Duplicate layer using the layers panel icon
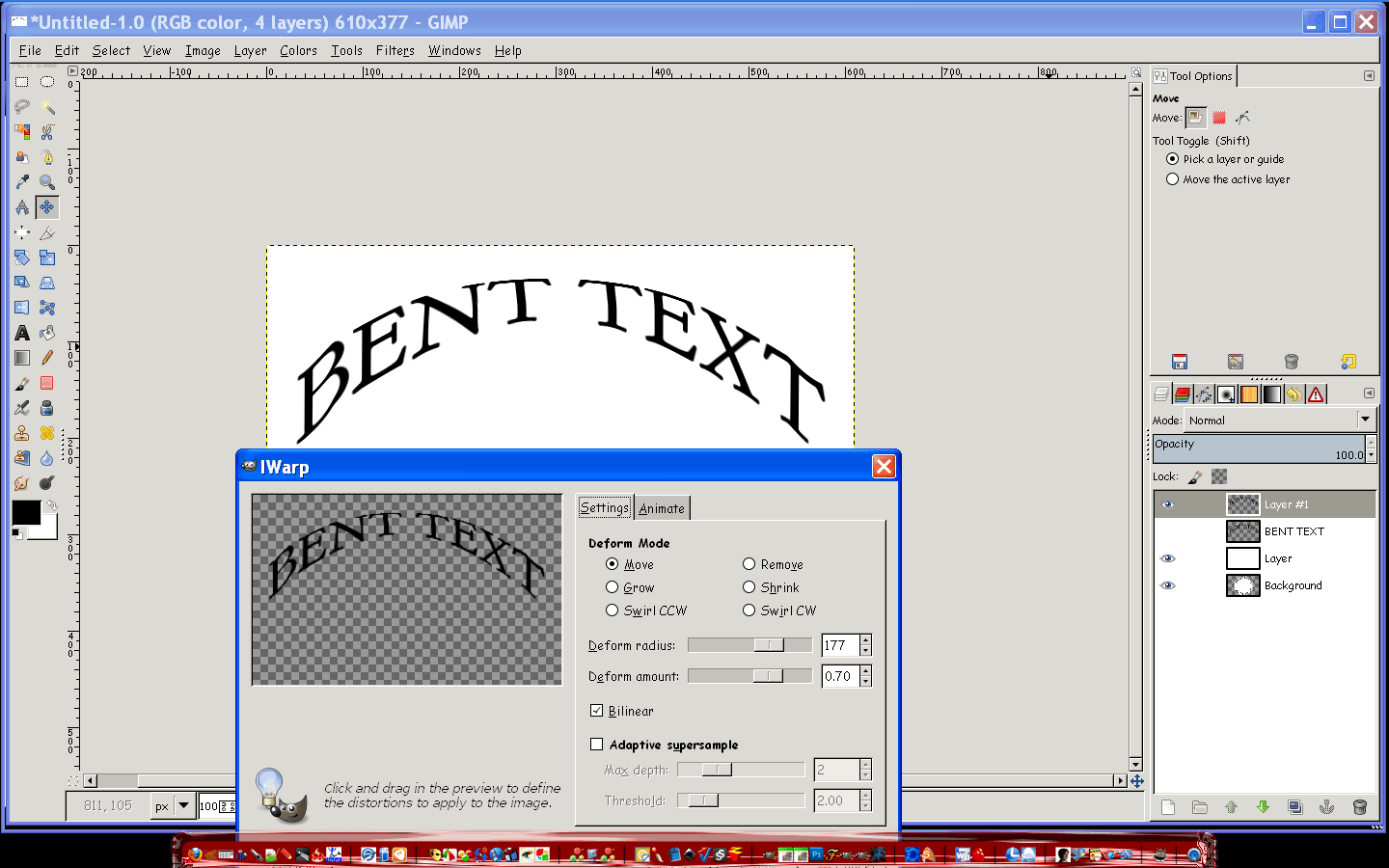This screenshot has width=1389, height=868. (1294, 807)
